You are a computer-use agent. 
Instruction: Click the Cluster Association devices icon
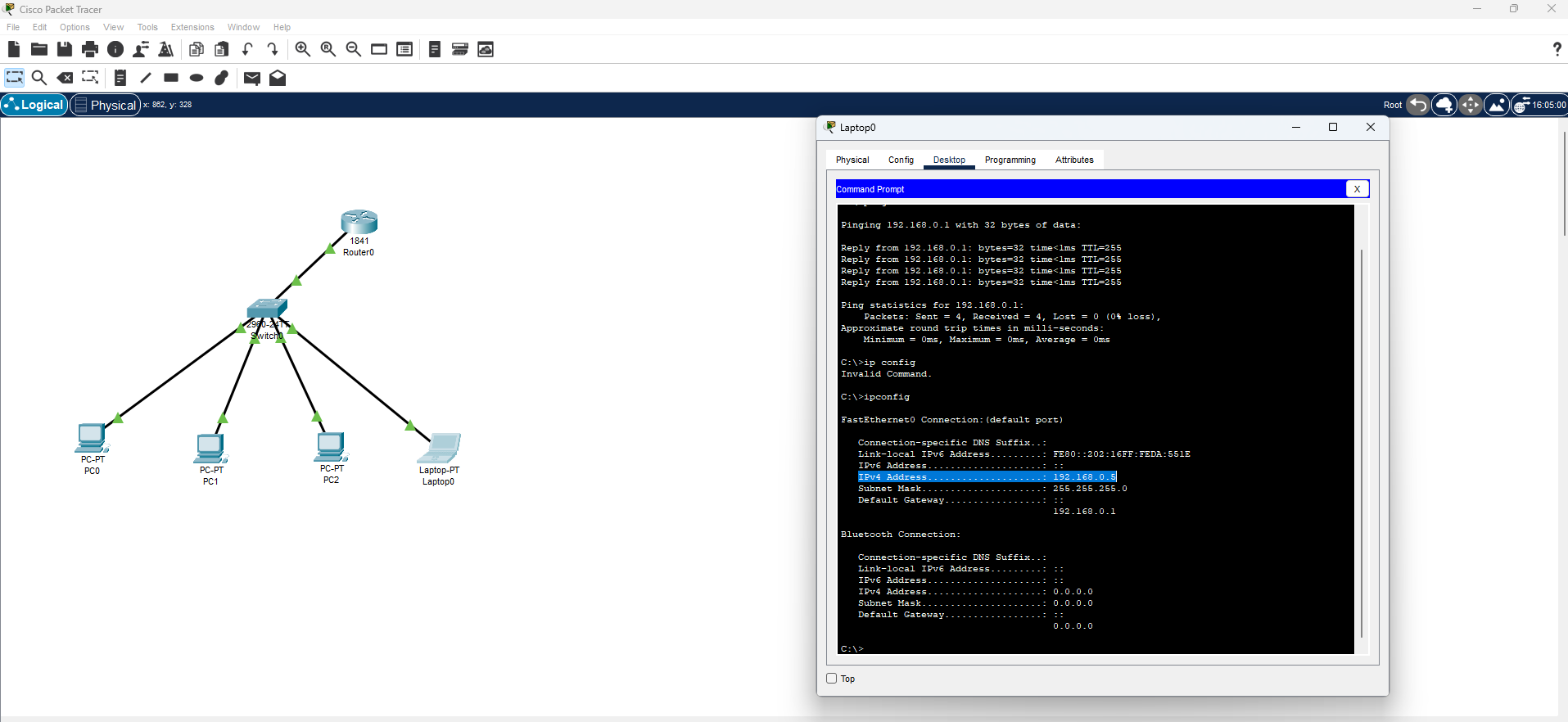pyautogui.click(x=460, y=49)
